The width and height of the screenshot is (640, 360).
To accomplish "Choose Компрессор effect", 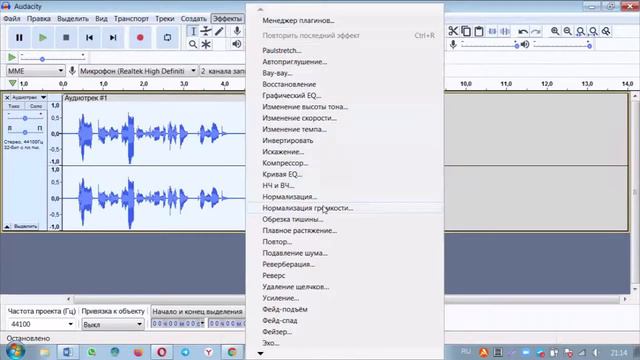I will tap(345, 163).
